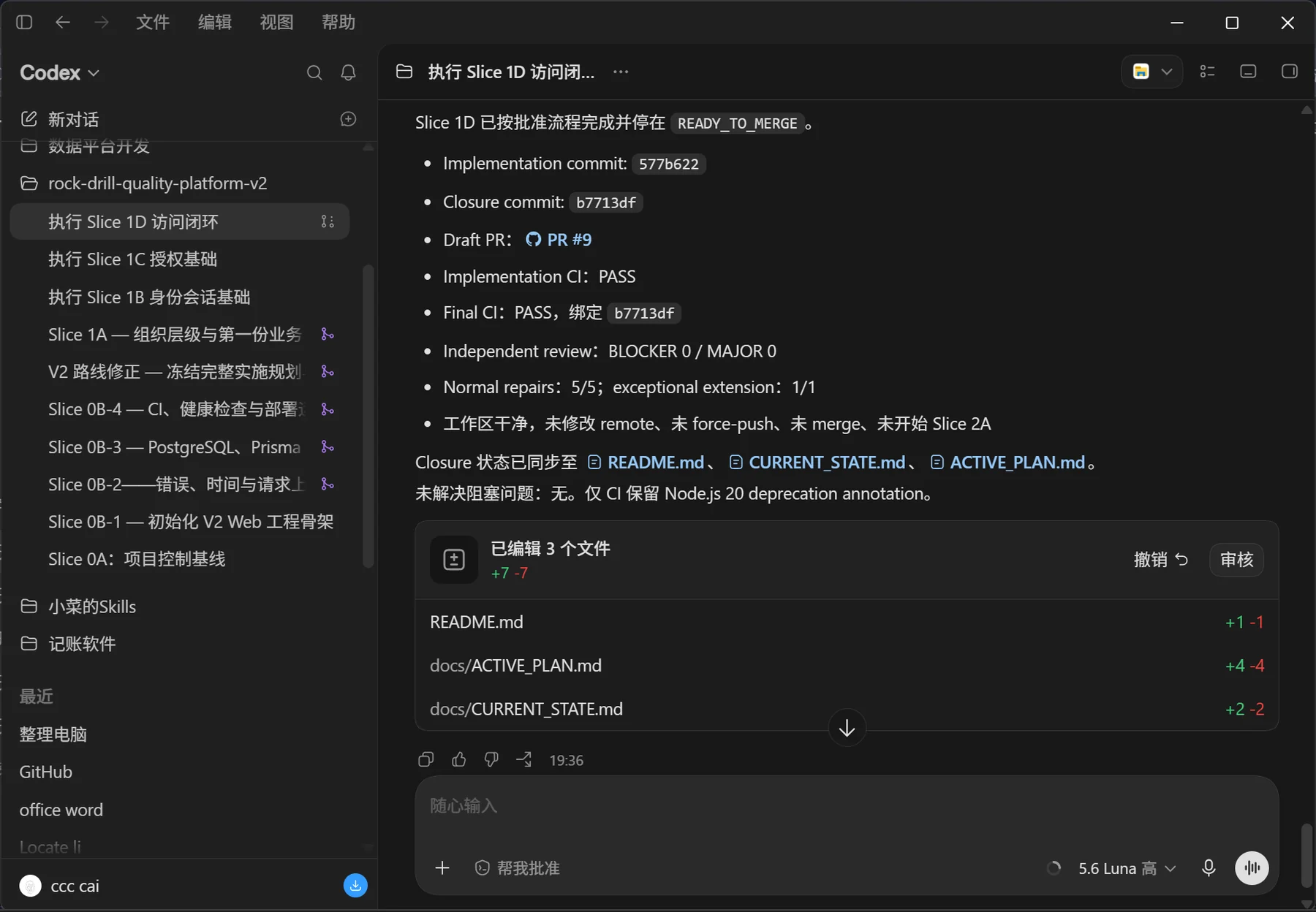Open the recent chat office word
1316x912 pixels.
click(x=61, y=810)
